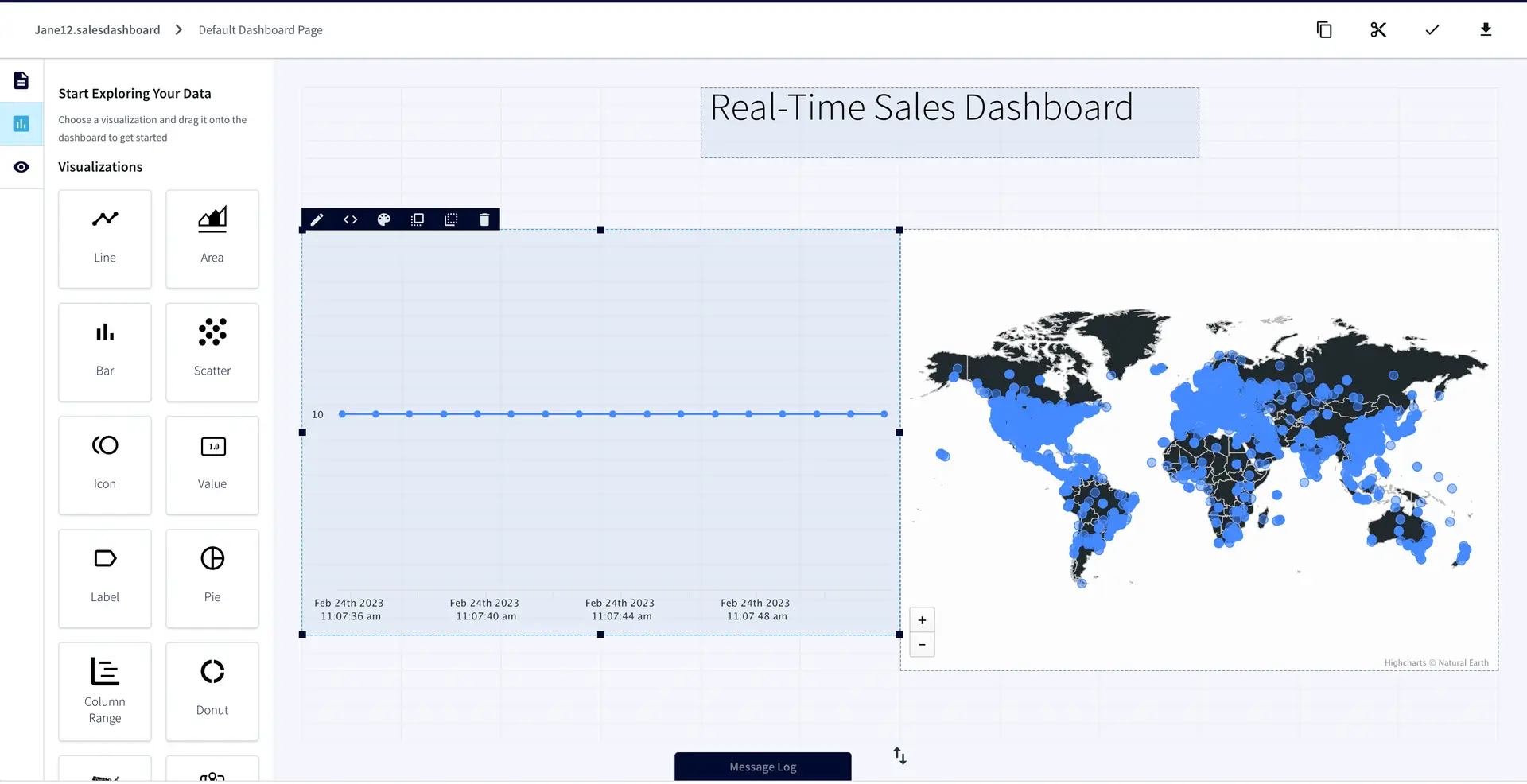The height and width of the screenshot is (784, 1527).
Task: Click the Real-Time Sales Dashboard title
Action: tap(921, 108)
